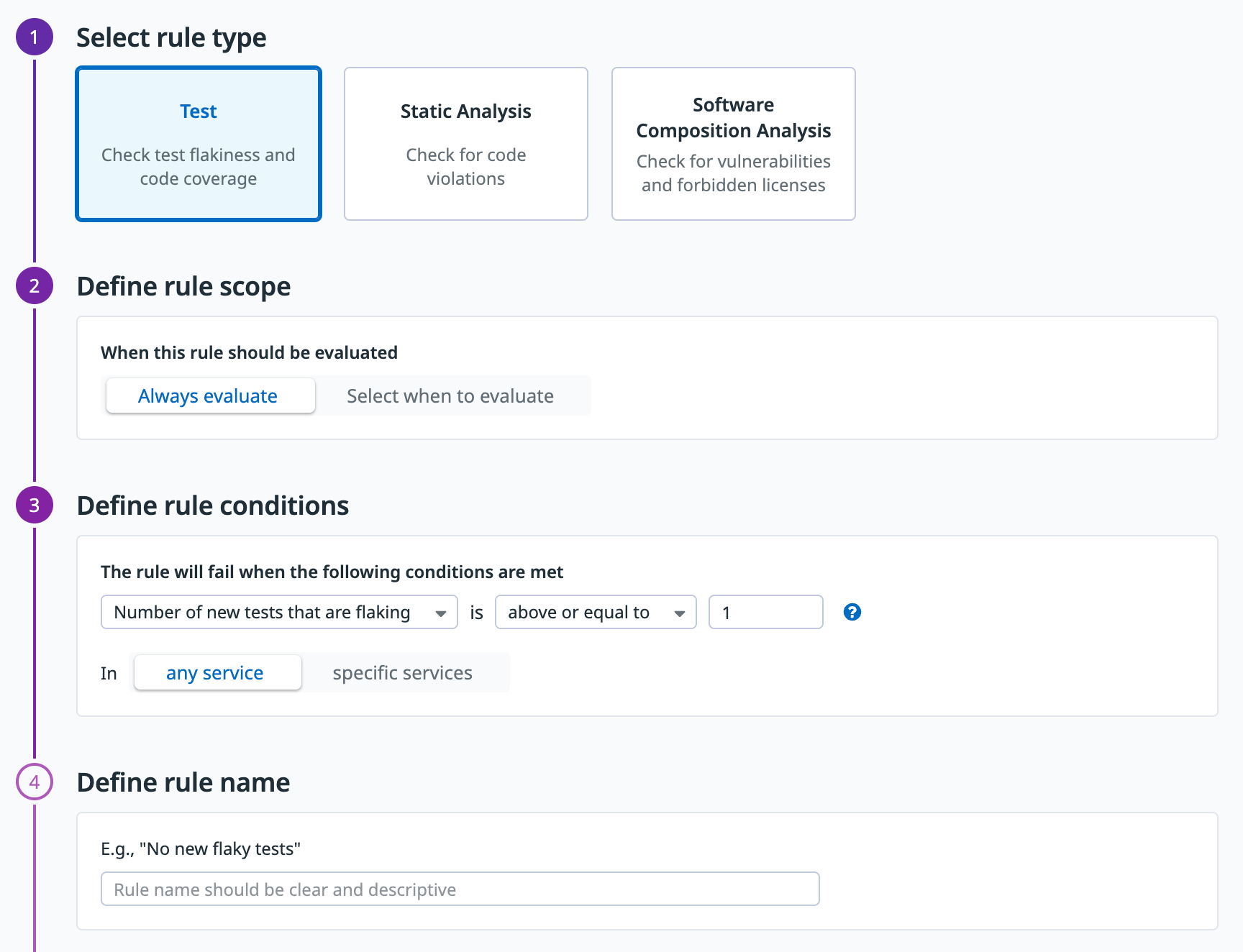Click the 'Define rule conditions' heading
The image size is (1243, 952).
213,505
